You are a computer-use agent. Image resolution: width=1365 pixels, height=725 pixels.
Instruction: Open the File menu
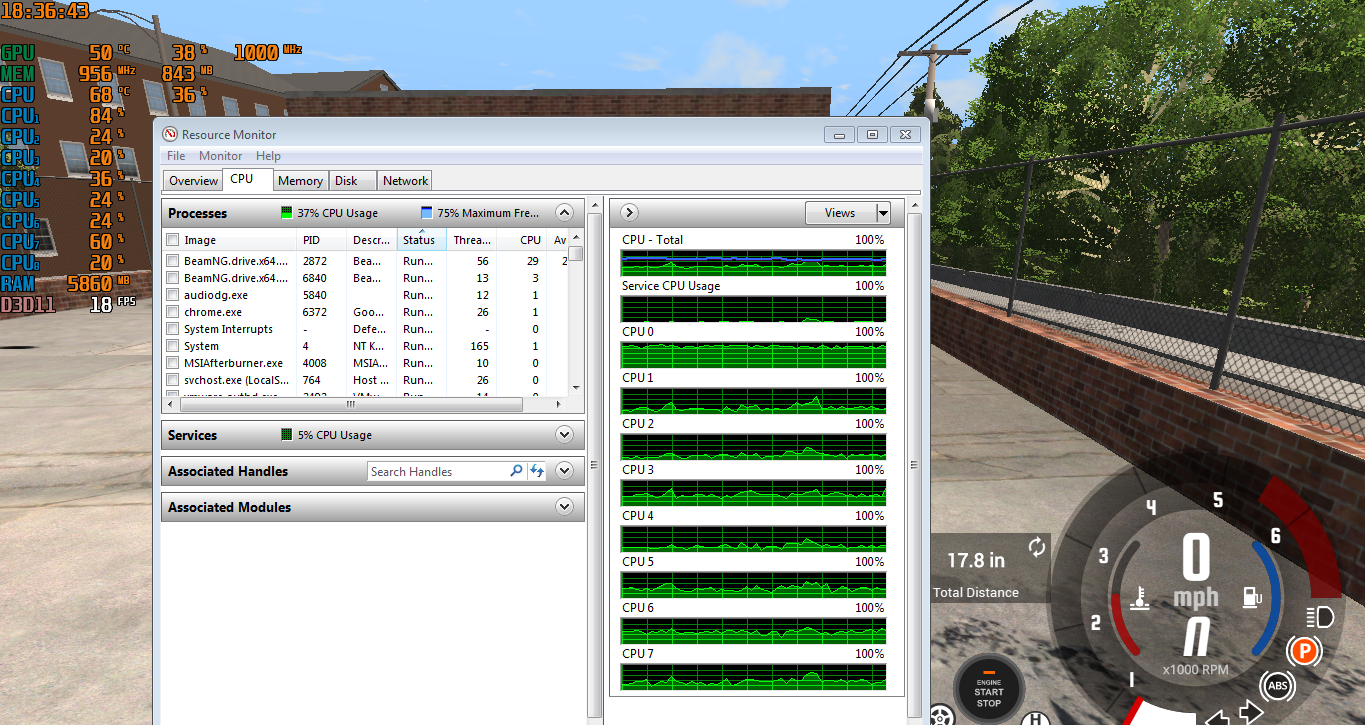tap(176, 156)
